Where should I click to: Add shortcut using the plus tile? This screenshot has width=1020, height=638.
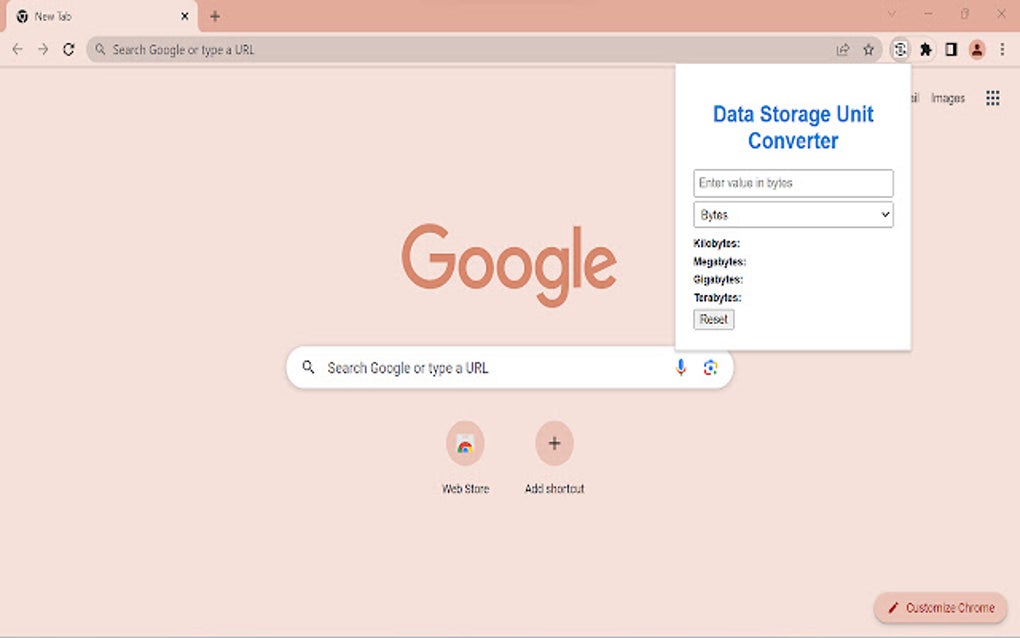coord(554,458)
